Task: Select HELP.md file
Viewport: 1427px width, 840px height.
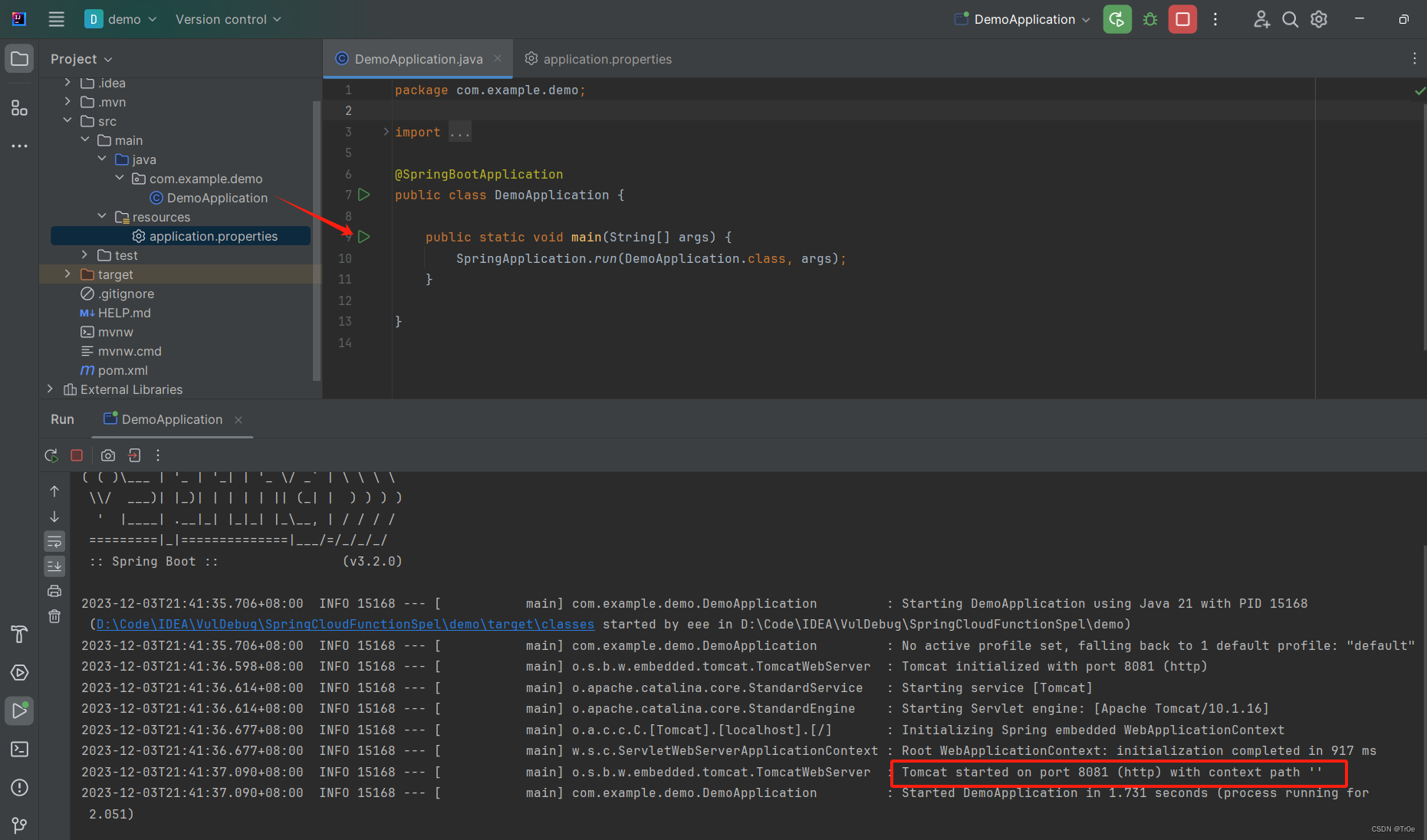Action: tap(116, 313)
